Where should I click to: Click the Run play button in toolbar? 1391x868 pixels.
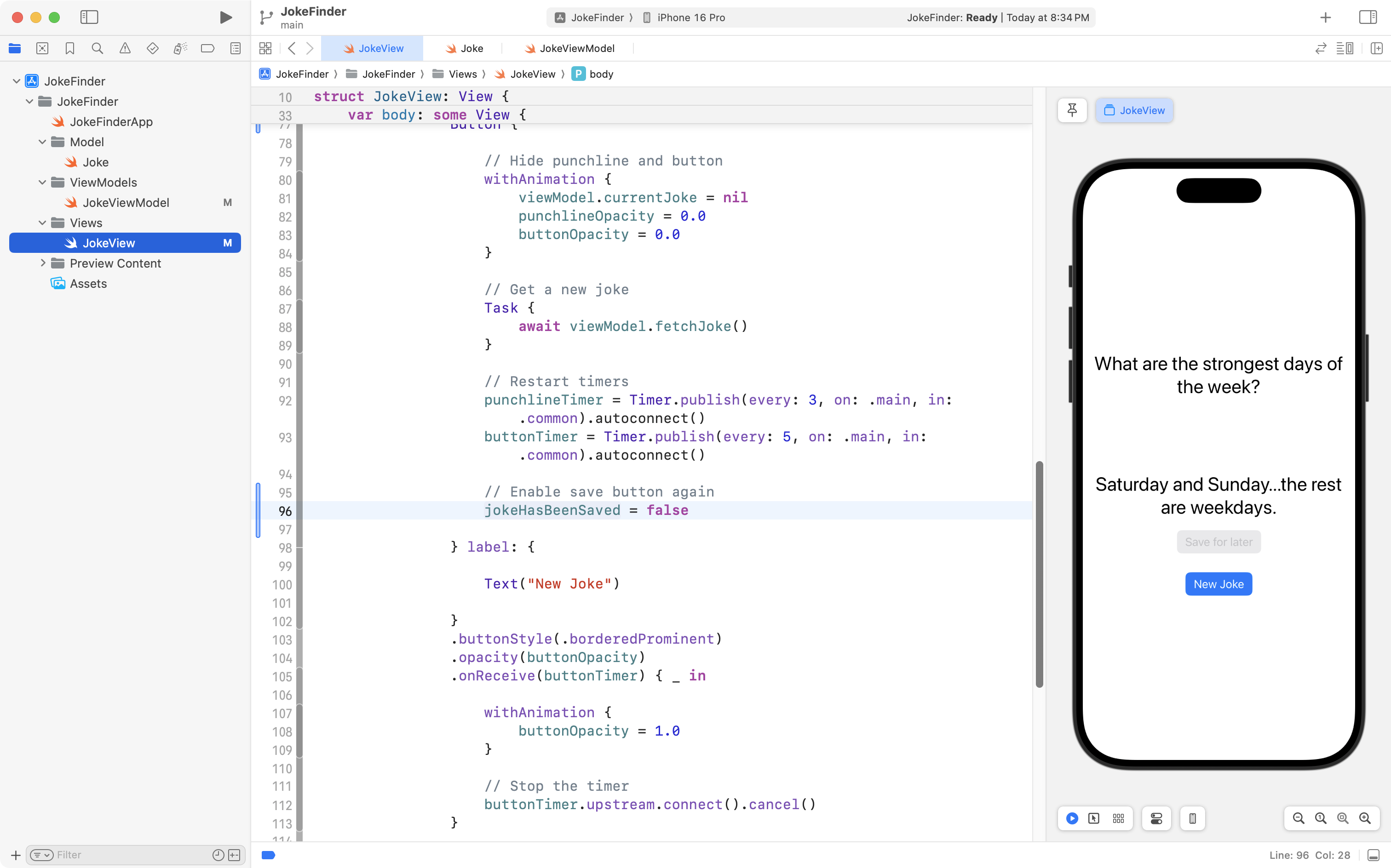click(x=226, y=17)
